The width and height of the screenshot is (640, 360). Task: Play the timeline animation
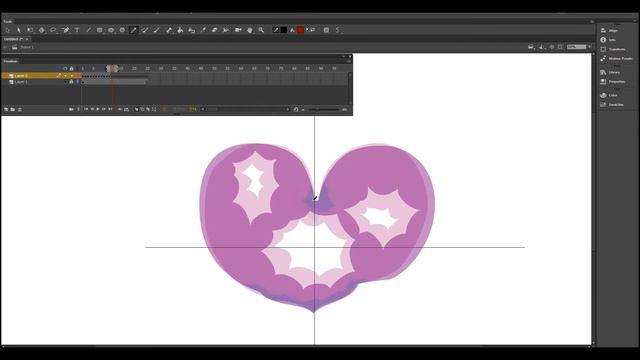[x=98, y=109]
